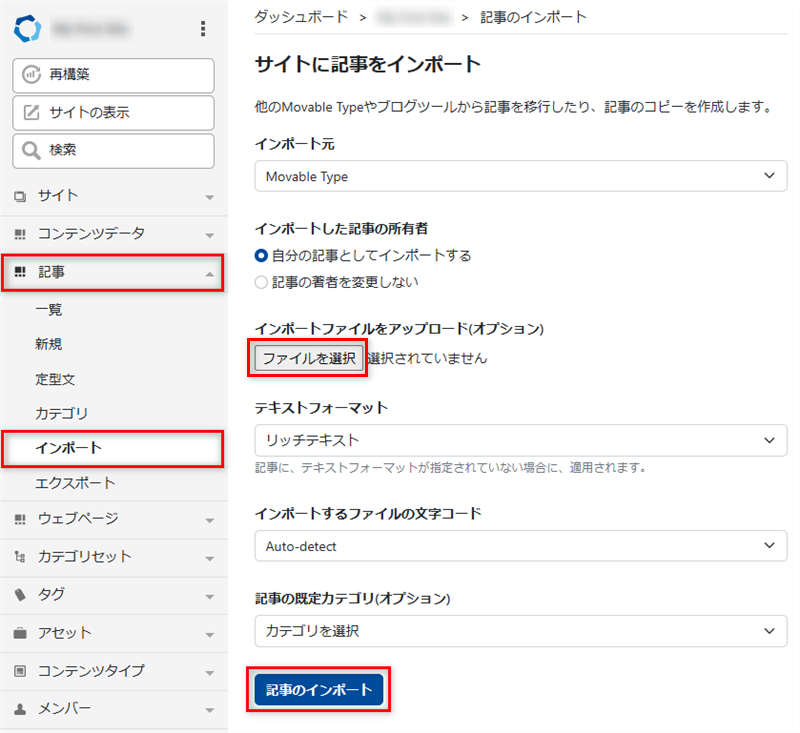The width and height of the screenshot is (800, 733).
Task: Select 記事の著者を変更しない radio option
Action: click(x=262, y=282)
